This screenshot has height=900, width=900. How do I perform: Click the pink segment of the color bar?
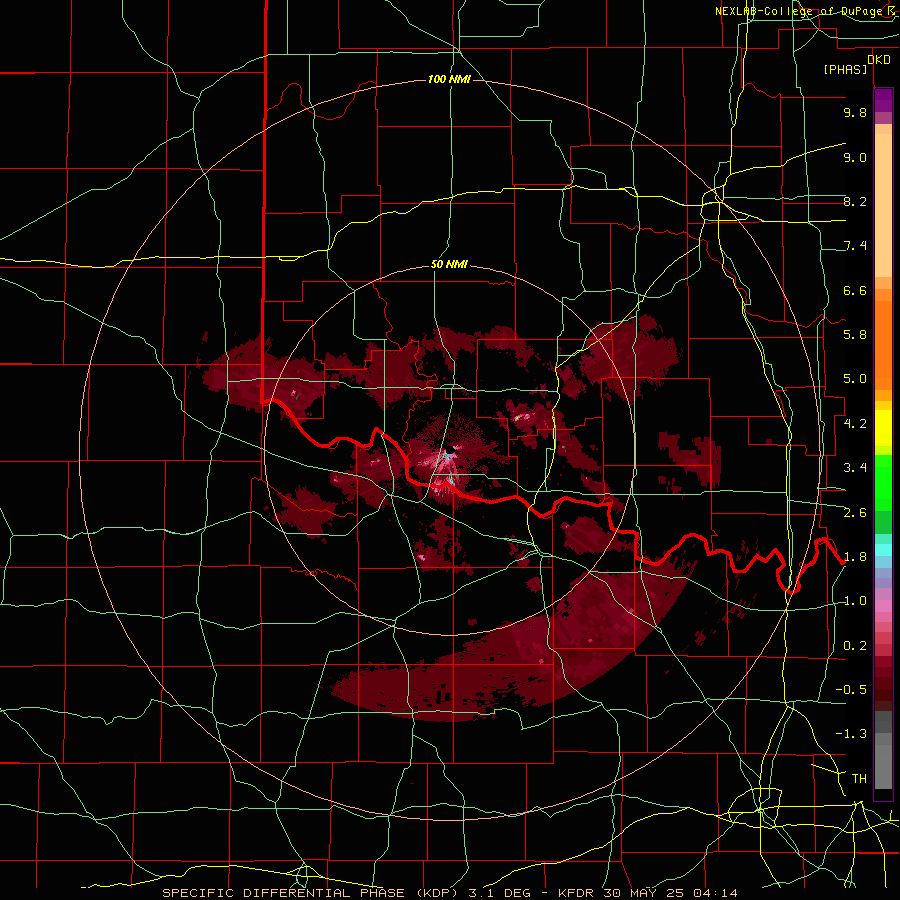pyautogui.click(x=883, y=606)
